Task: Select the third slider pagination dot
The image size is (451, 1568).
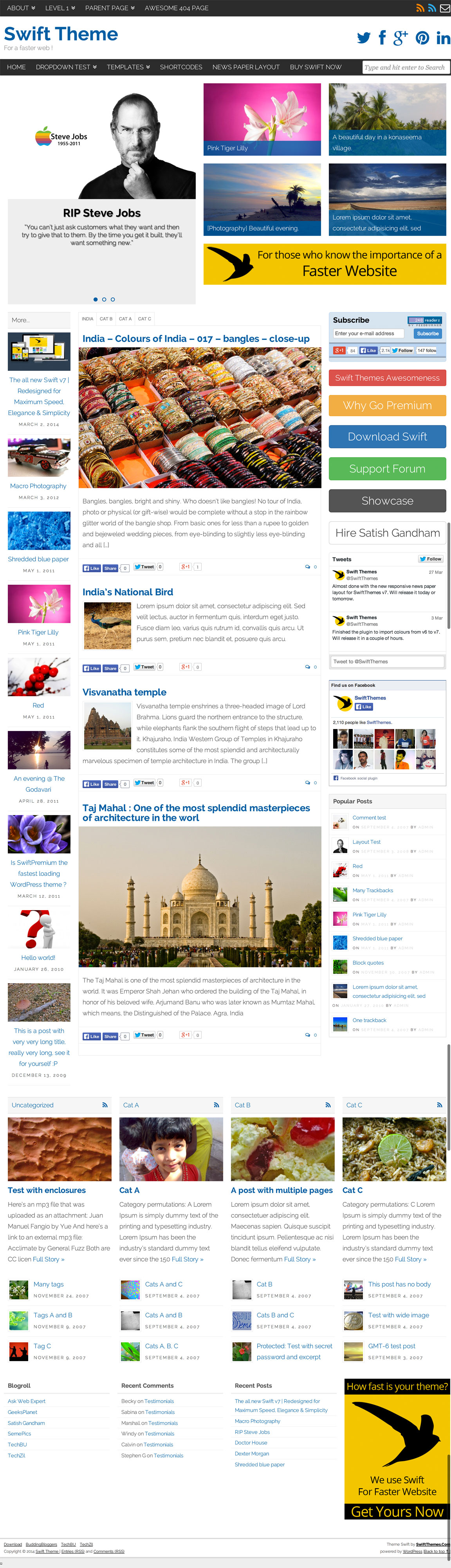Action: point(113,300)
